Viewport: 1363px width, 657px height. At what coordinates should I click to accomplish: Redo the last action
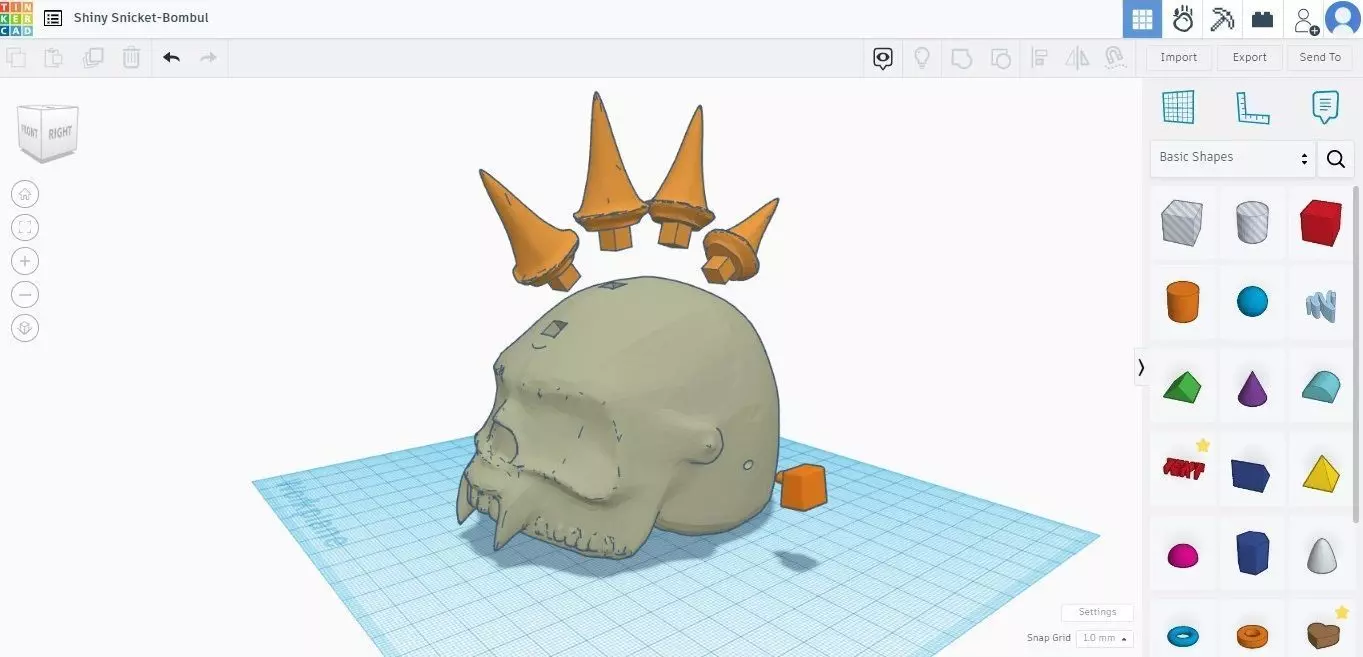pos(208,58)
